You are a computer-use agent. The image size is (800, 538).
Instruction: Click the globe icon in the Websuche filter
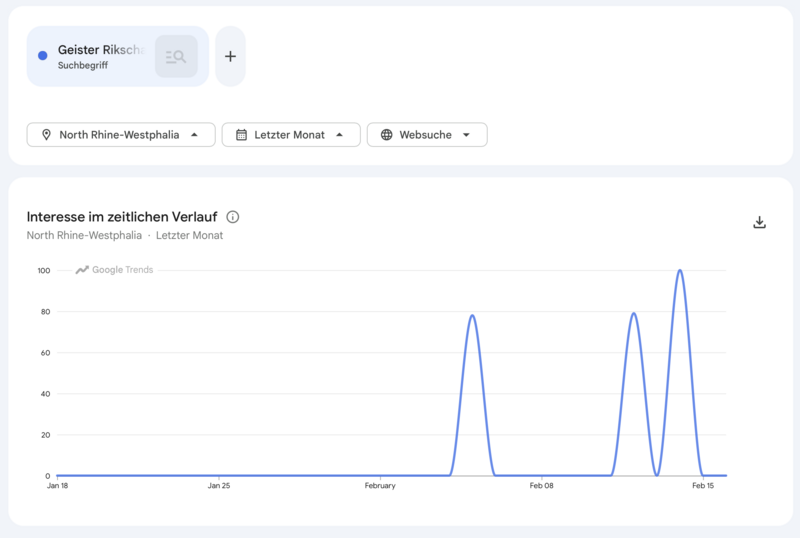pos(386,135)
